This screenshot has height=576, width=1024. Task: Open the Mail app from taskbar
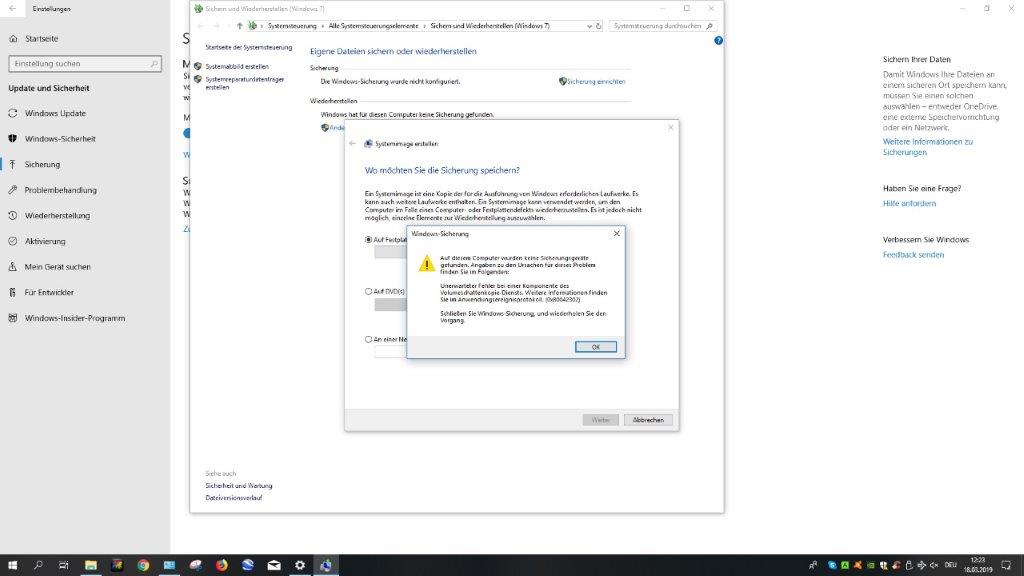(x=274, y=566)
